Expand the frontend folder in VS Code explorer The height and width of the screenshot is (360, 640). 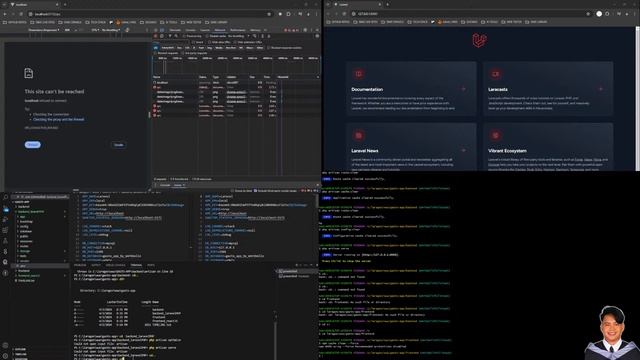point(24,271)
